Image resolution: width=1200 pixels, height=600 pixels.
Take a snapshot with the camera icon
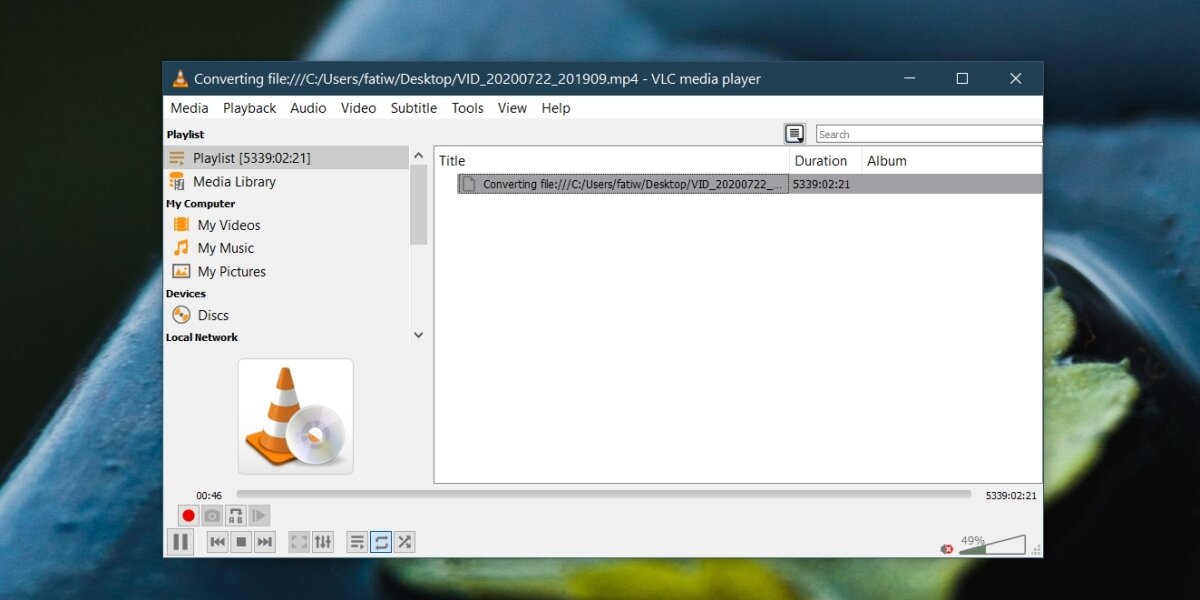click(212, 516)
